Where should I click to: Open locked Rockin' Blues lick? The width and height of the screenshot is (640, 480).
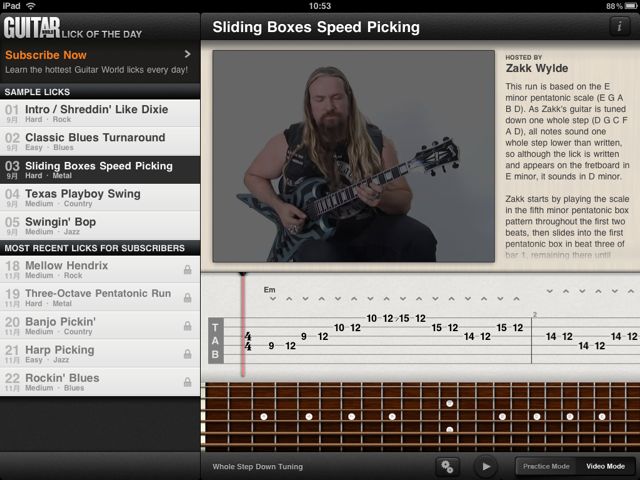[100, 382]
